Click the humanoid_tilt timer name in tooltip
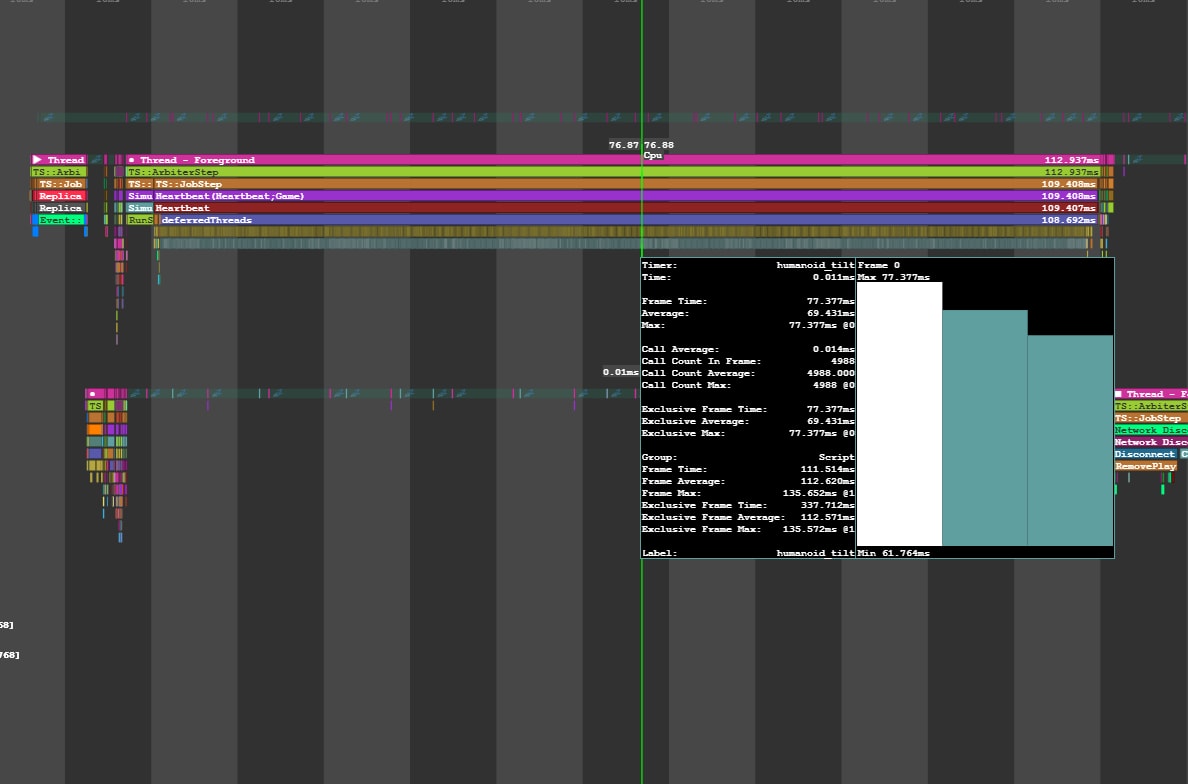The width and height of the screenshot is (1188, 784). 815,266
